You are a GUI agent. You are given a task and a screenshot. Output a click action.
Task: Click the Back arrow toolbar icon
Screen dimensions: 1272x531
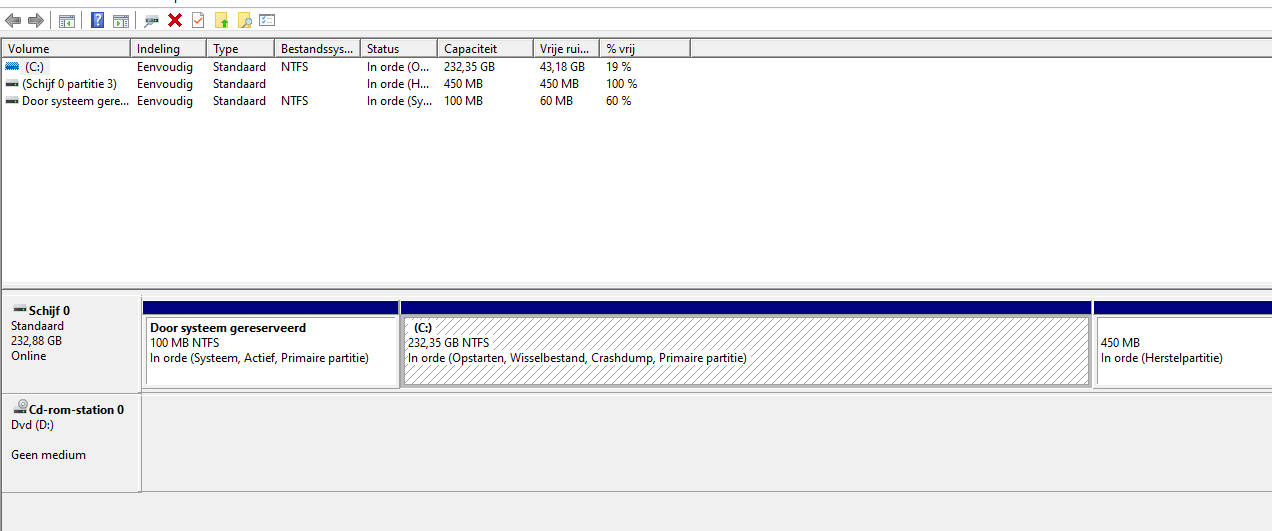pyautogui.click(x=13, y=20)
